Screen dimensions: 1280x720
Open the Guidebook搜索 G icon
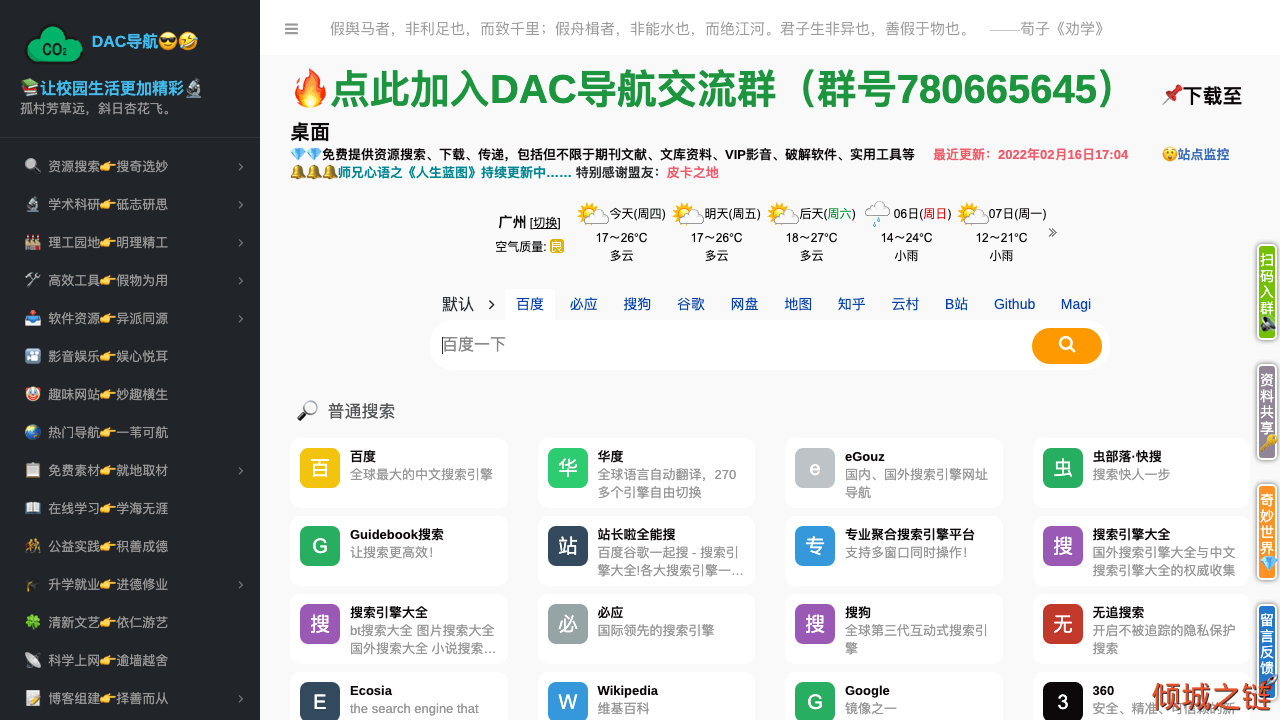pos(320,546)
